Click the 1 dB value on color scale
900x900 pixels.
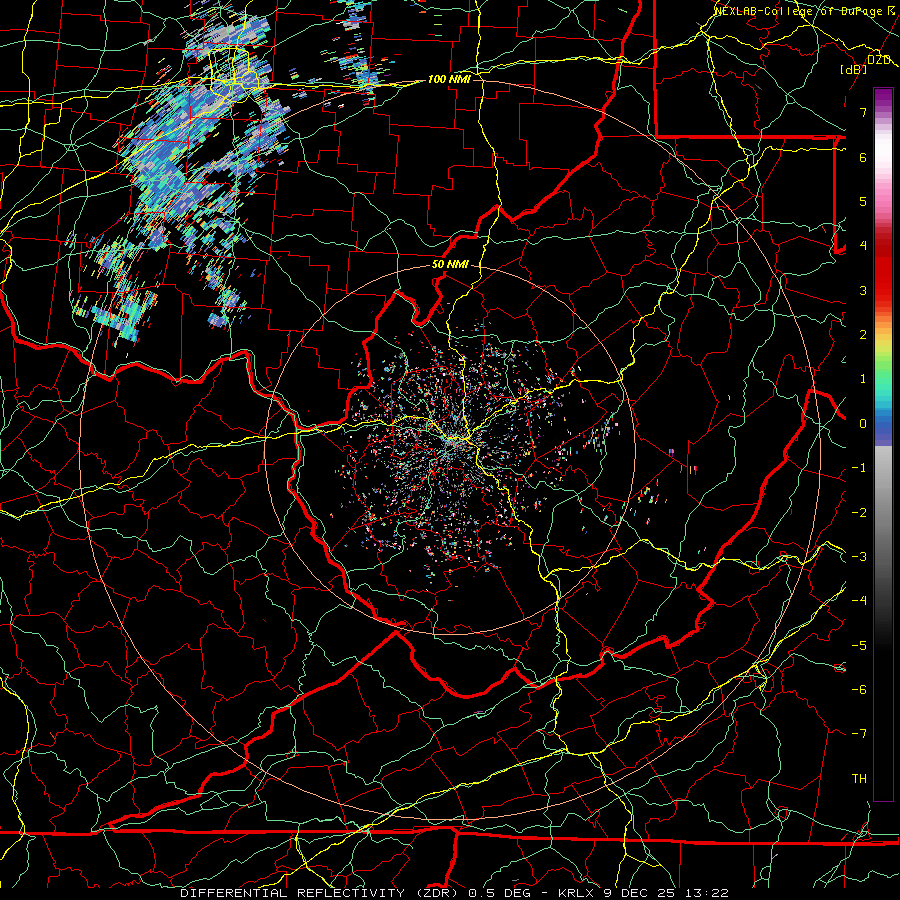[x=863, y=379]
